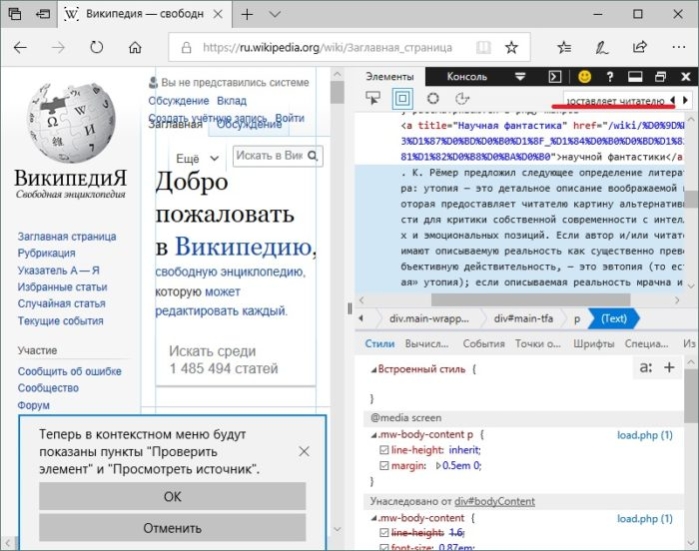The image size is (699, 551).
Task: Close the DevTools panel
Action: click(x=686, y=77)
